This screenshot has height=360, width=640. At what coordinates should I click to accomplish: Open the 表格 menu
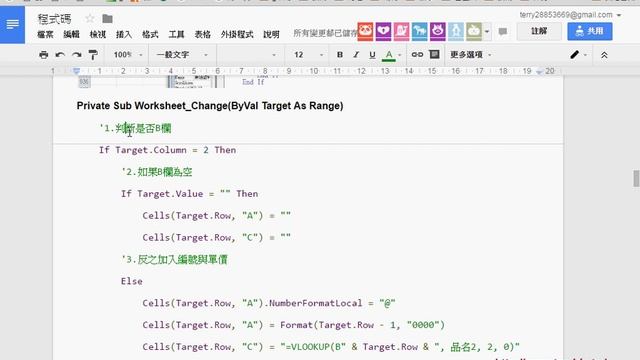click(202, 35)
